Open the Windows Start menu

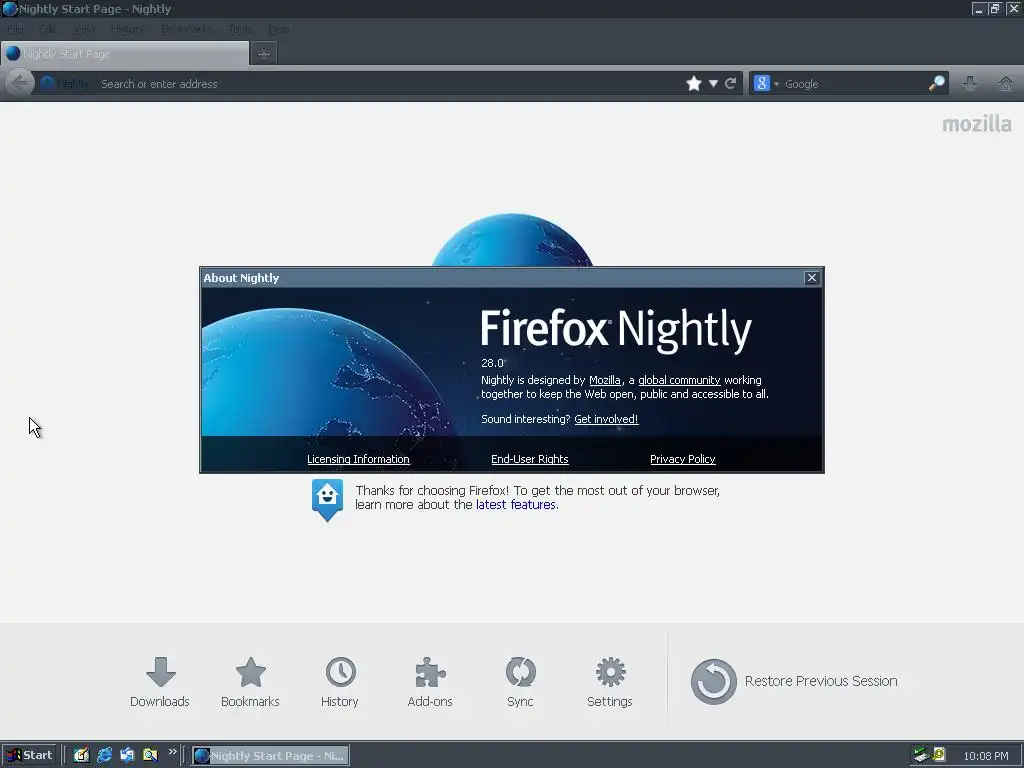point(29,755)
